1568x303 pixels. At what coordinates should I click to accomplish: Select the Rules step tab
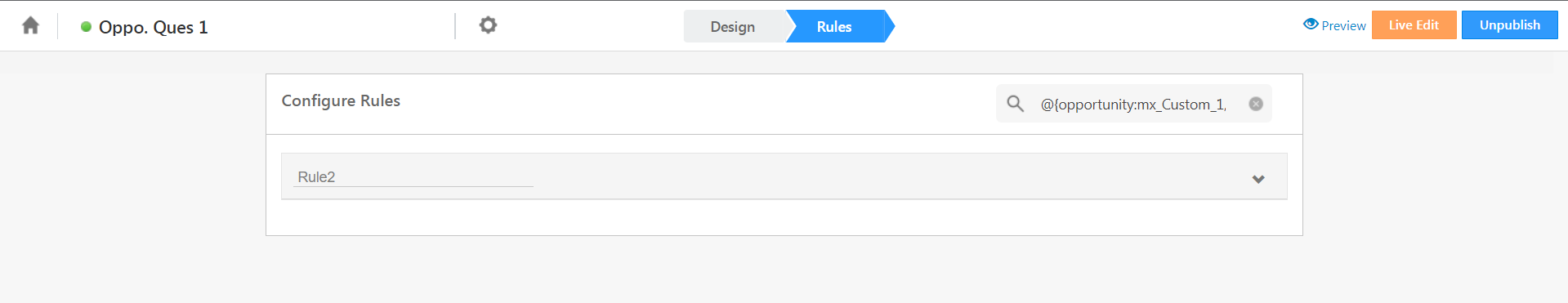click(x=834, y=26)
